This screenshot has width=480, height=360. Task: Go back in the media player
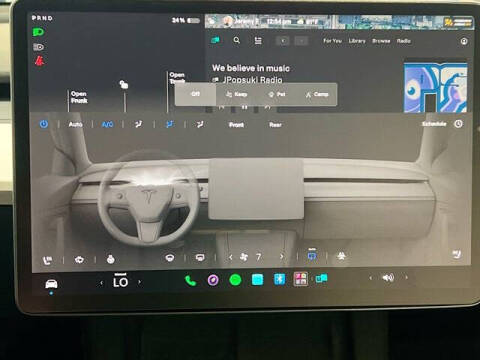(x=283, y=41)
